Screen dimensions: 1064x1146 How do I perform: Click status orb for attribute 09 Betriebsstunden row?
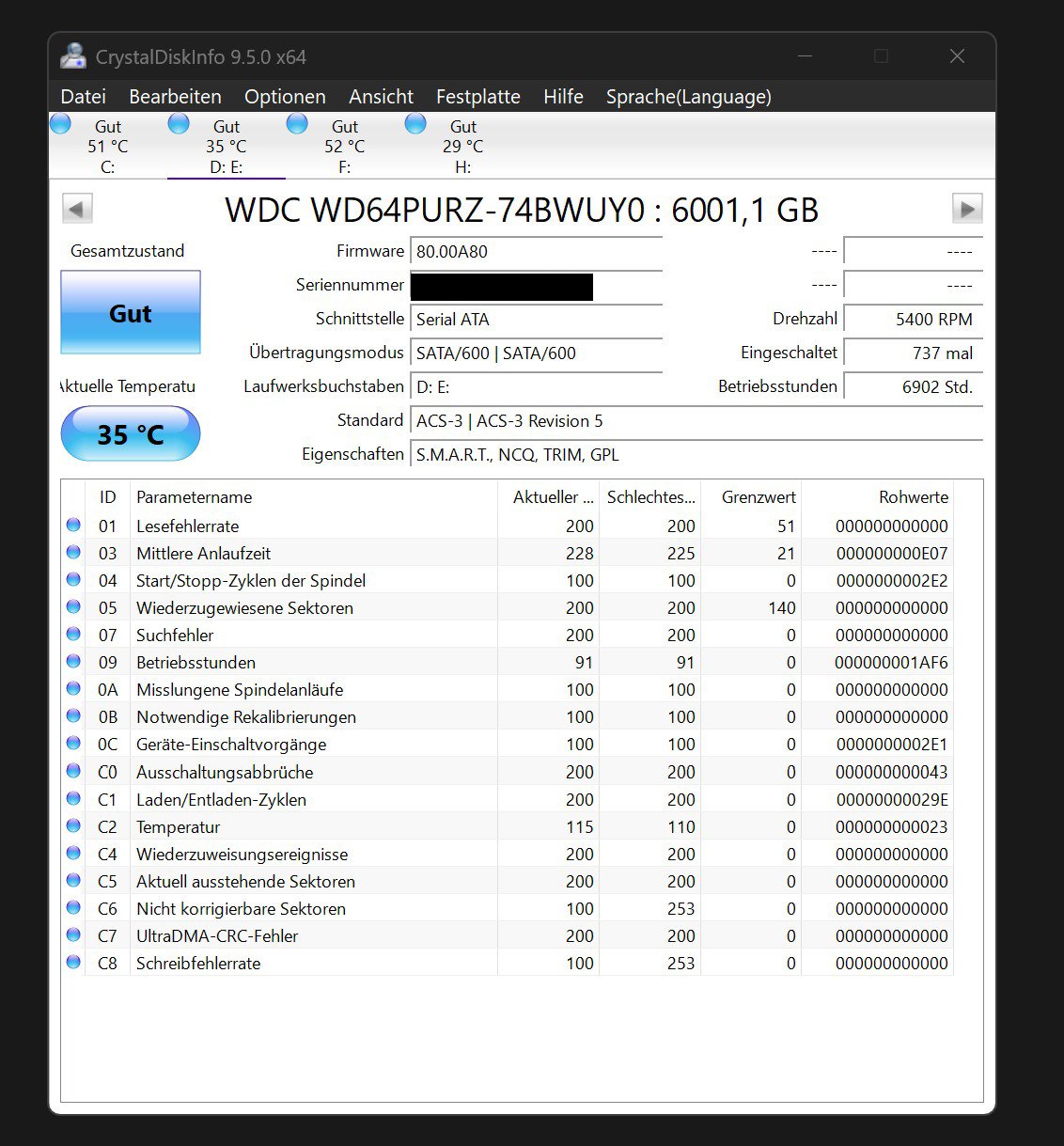click(73, 662)
